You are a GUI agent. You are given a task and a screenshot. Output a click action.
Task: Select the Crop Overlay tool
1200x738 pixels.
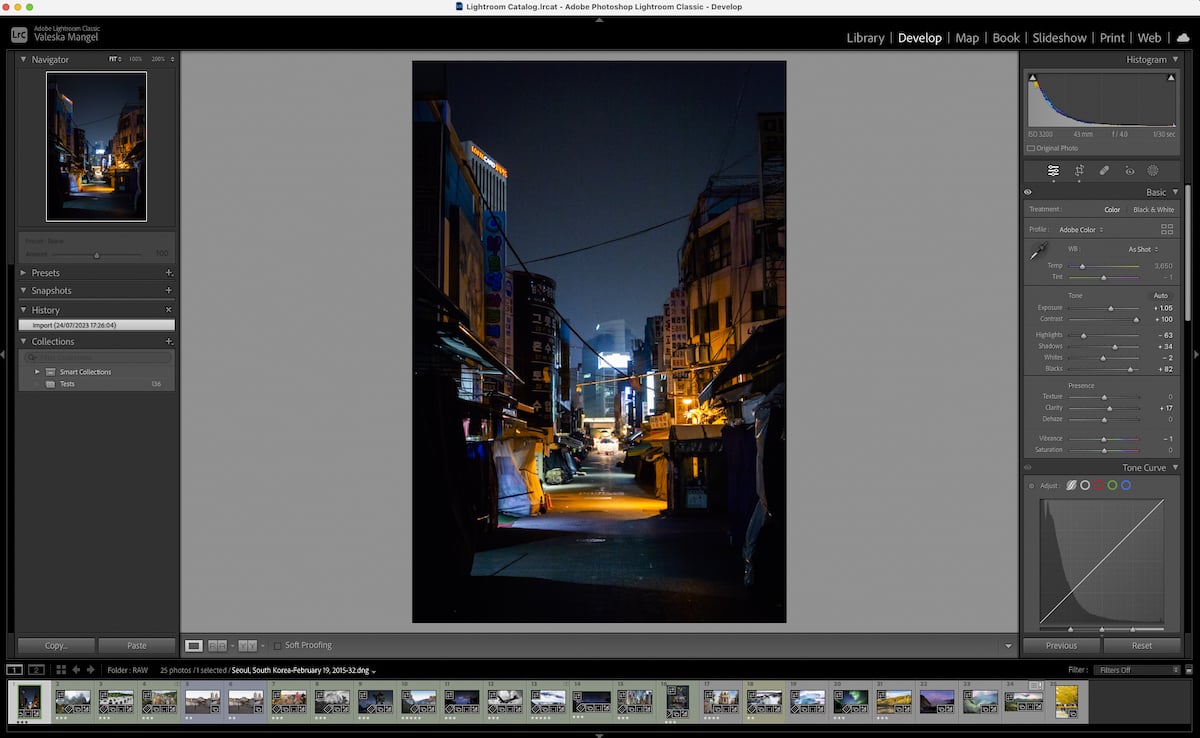click(1079, 171)
